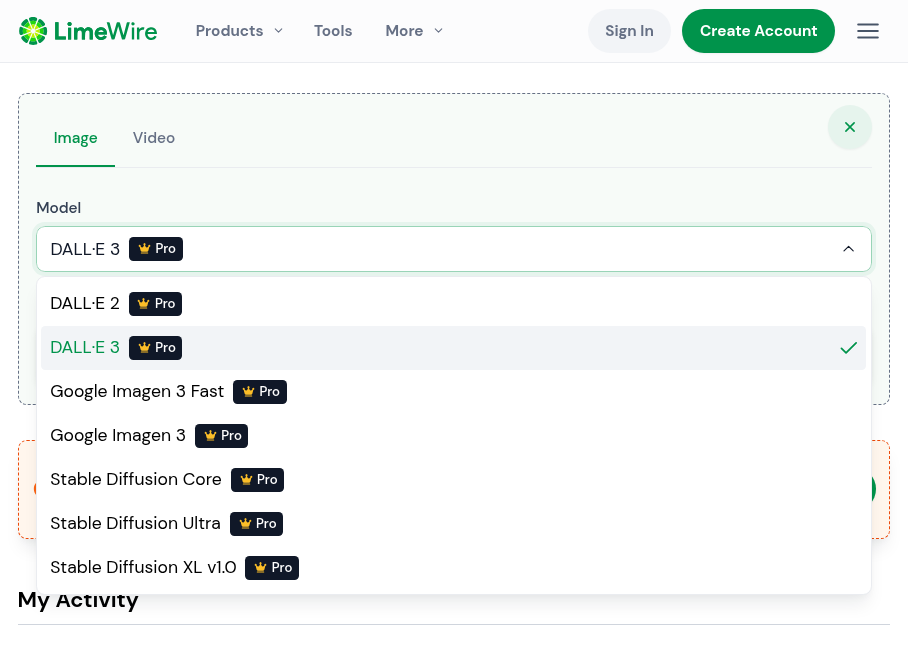Switch to the Video tab

point(153,138)
